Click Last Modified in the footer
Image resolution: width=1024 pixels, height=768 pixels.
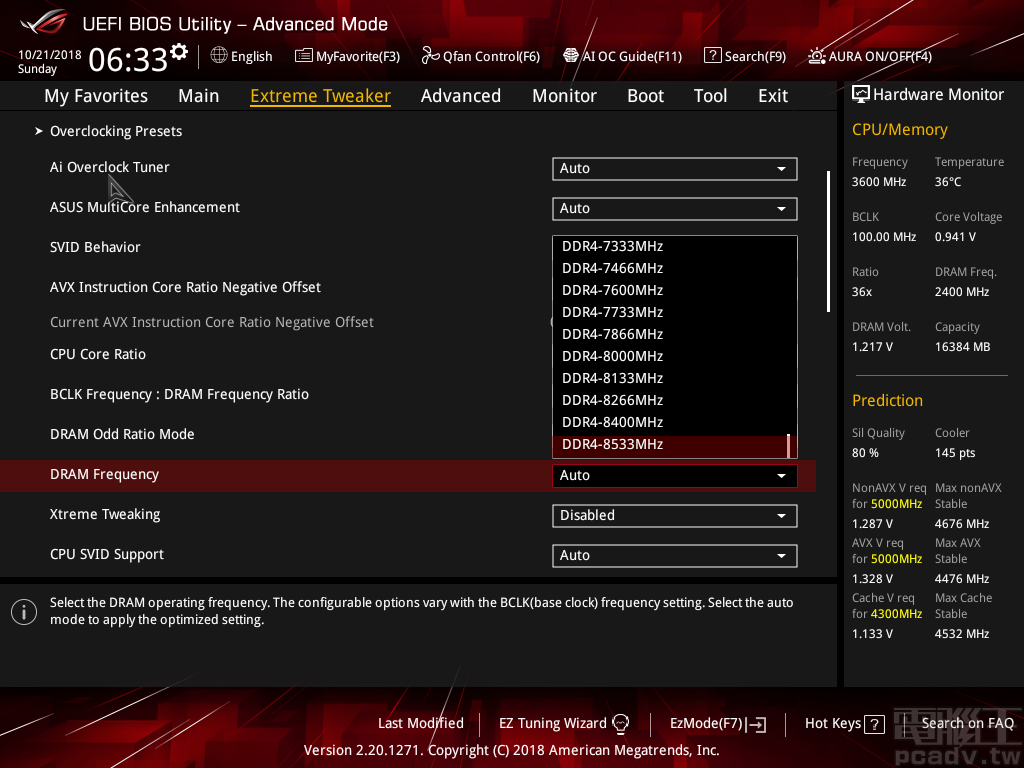tap(421, 724)
